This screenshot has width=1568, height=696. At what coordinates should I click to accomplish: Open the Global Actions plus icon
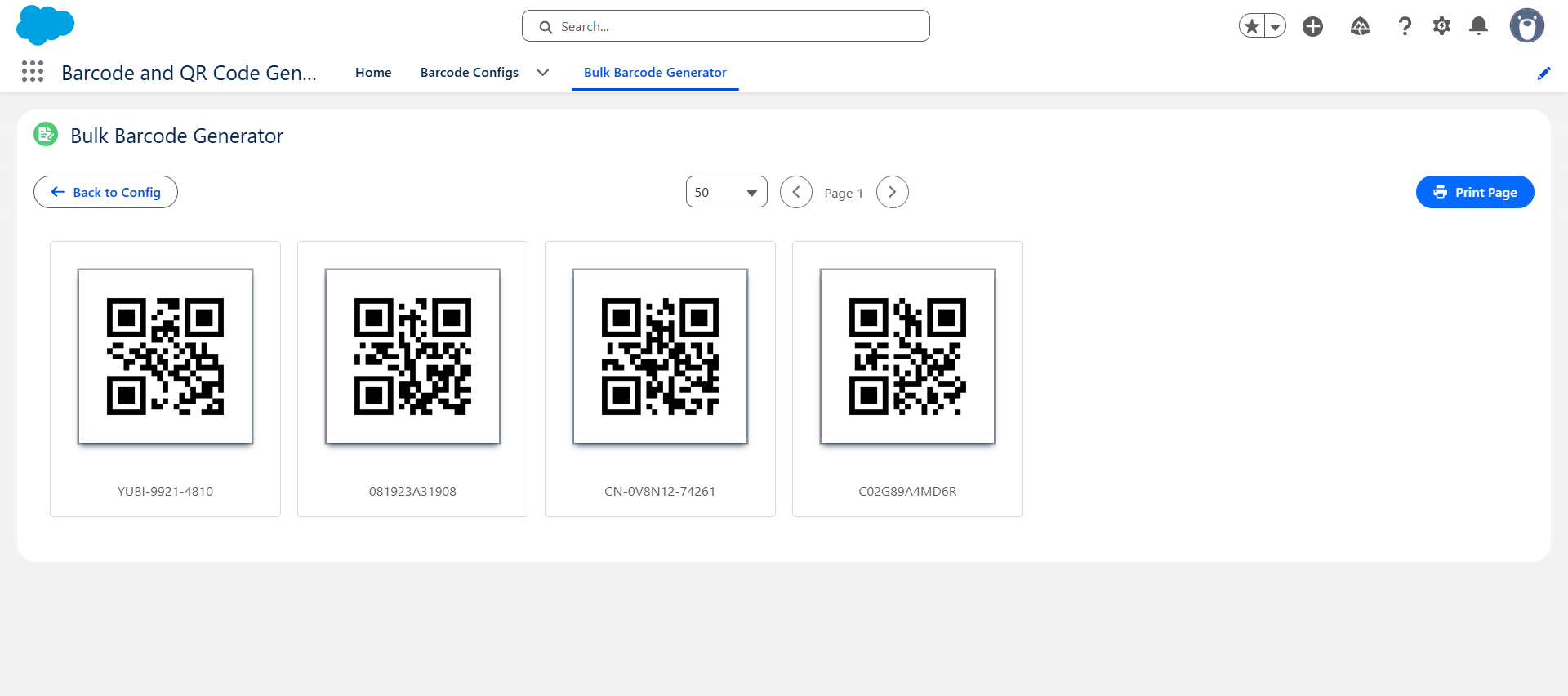coord(1312,26)
